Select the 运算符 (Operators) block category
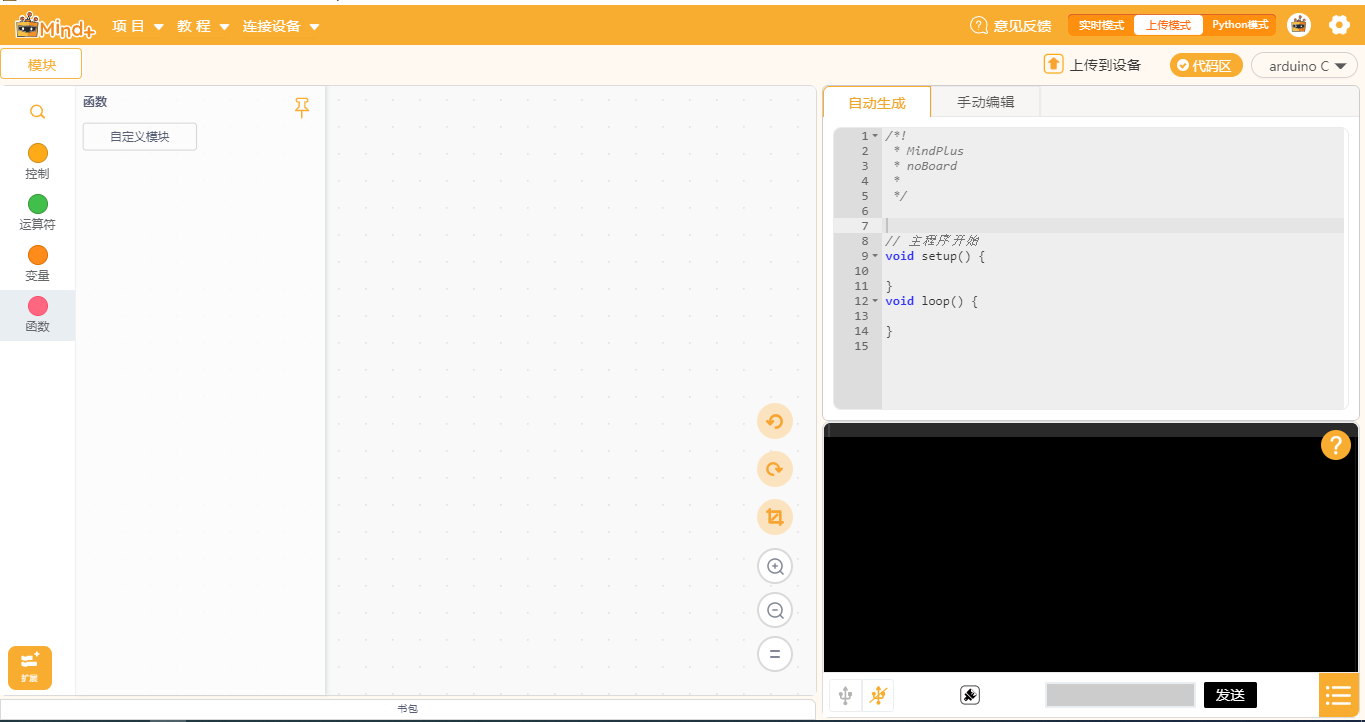The height and width of the screenshot is (722, 1365). (x=37, y=213)
